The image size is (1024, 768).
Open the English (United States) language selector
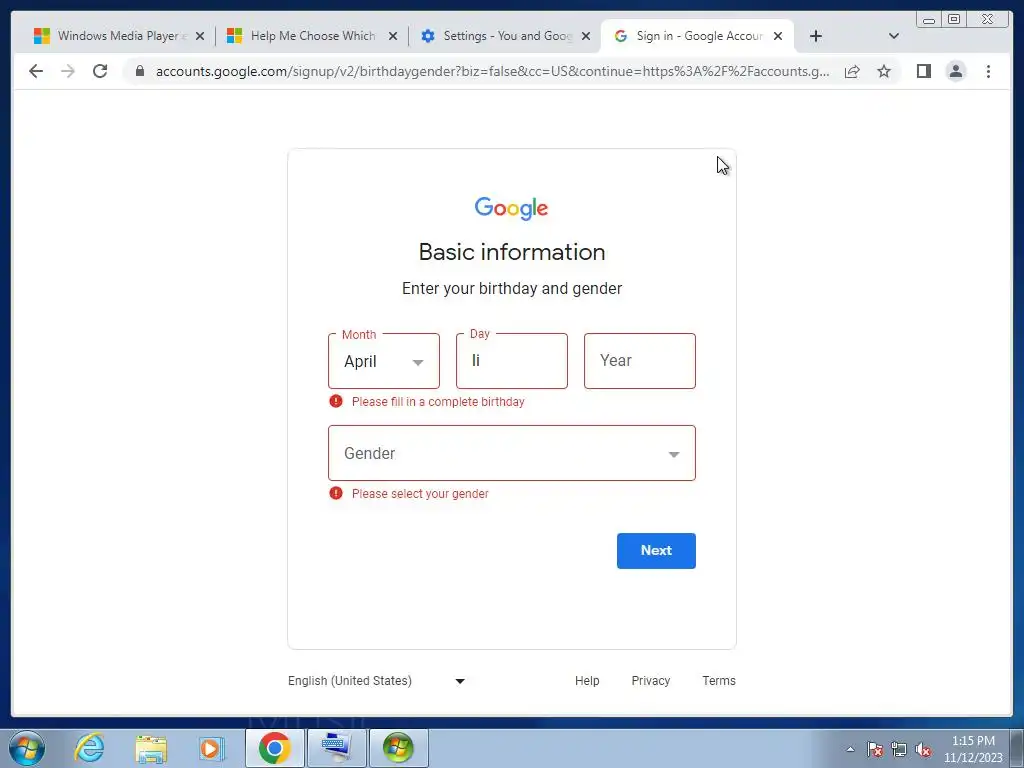point(377,680)
